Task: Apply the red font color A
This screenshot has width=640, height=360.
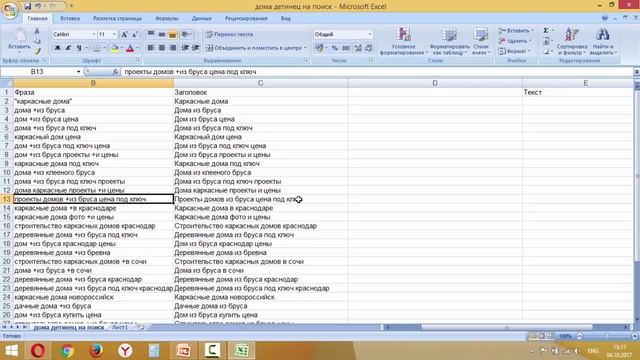Action: click(130, 48)
